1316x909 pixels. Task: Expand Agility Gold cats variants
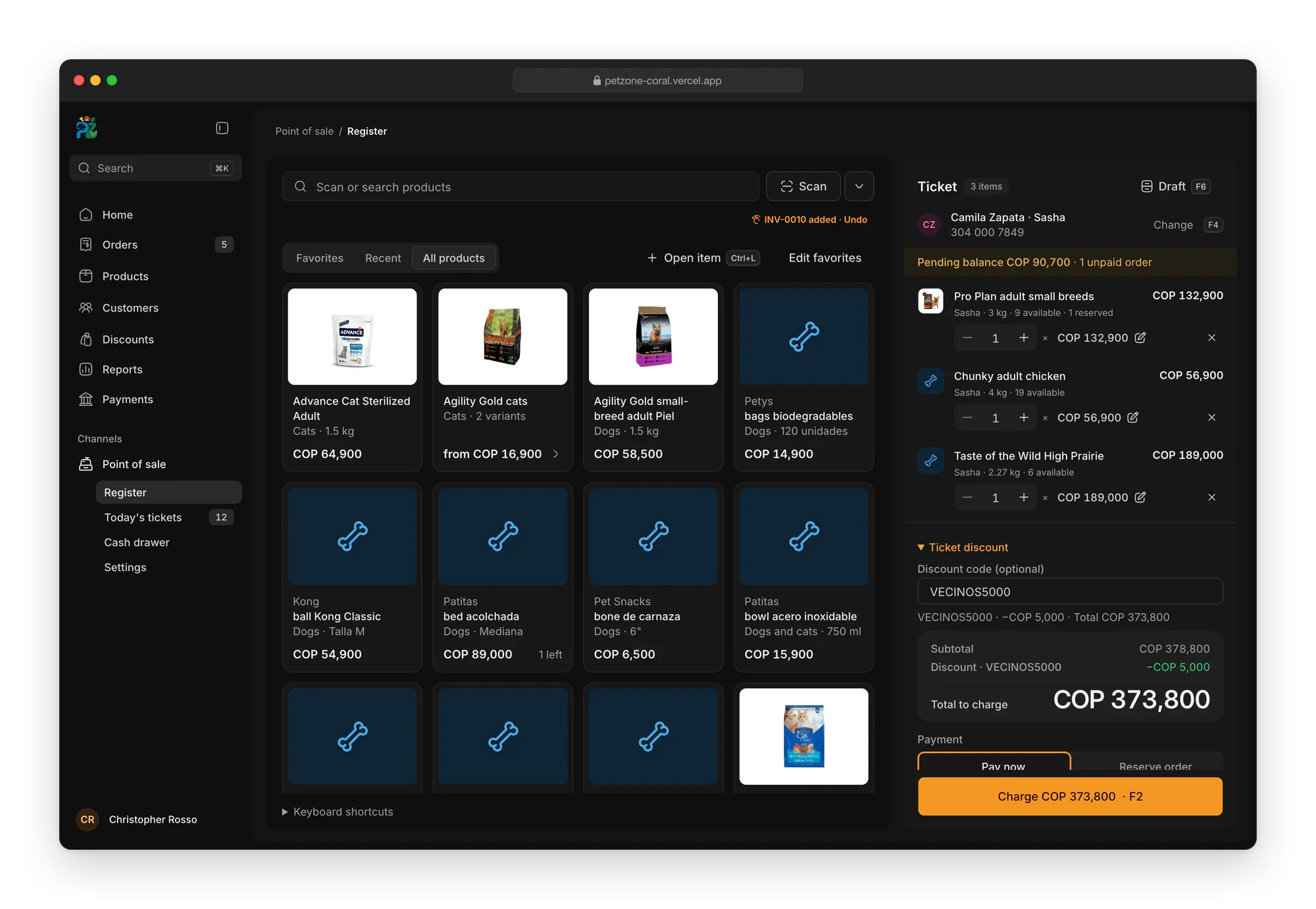click(x=556, y=454)
